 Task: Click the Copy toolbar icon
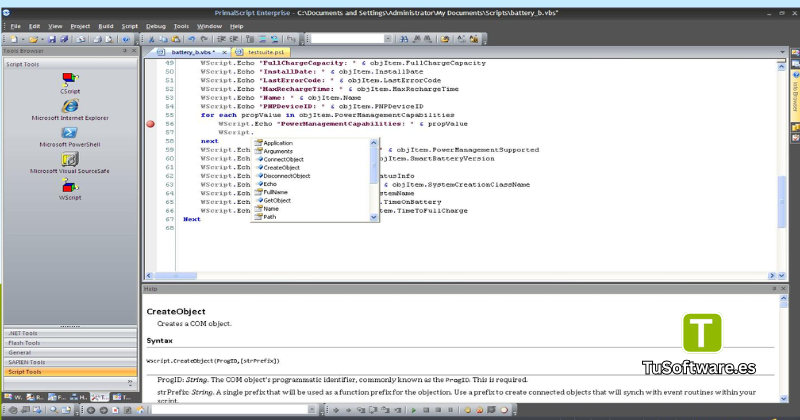[x=163, y=39]
